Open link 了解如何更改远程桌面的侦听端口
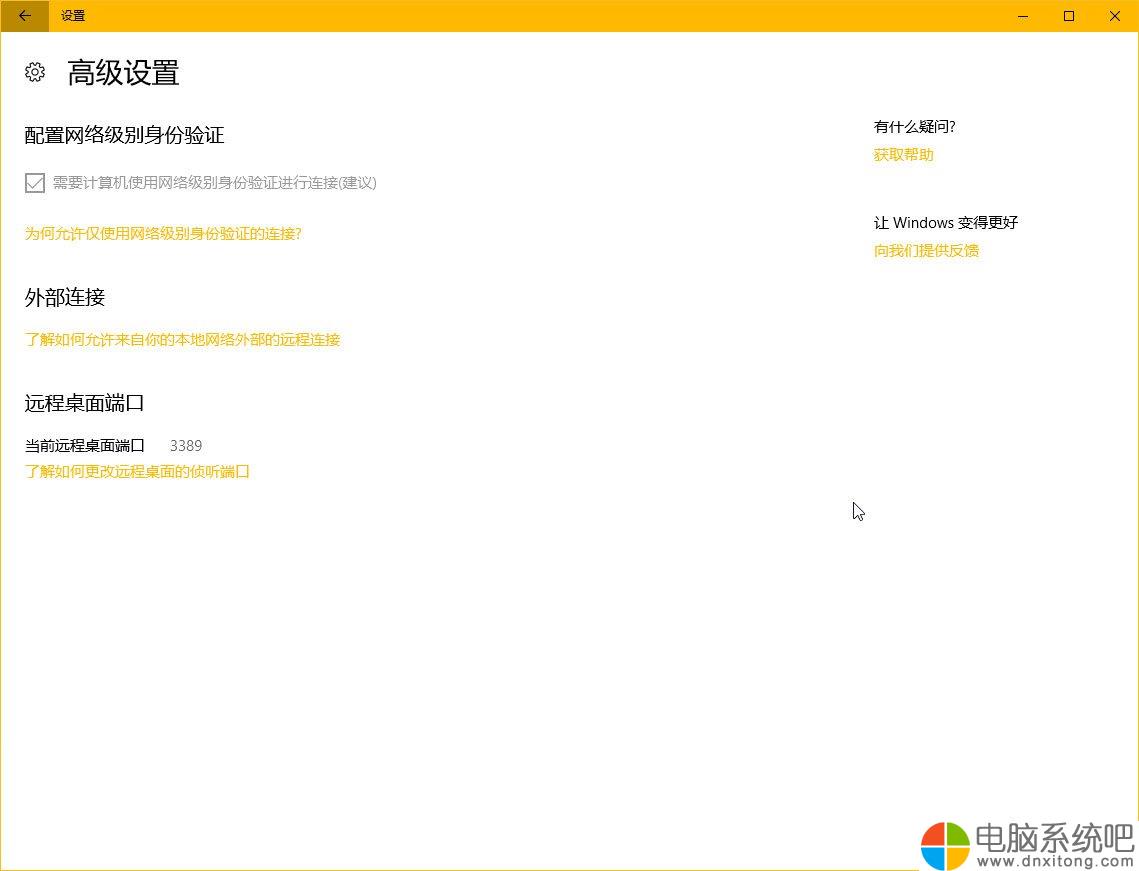Image resolution: width=1139 pixels, height=871 pixels. coord(137,471)
